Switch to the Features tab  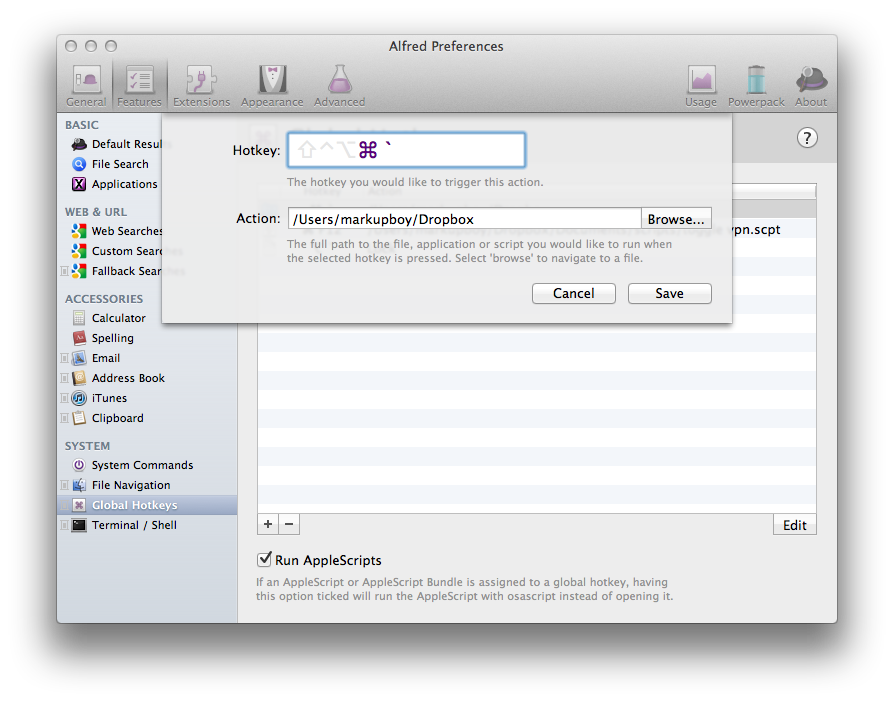(x=139, y=86)
